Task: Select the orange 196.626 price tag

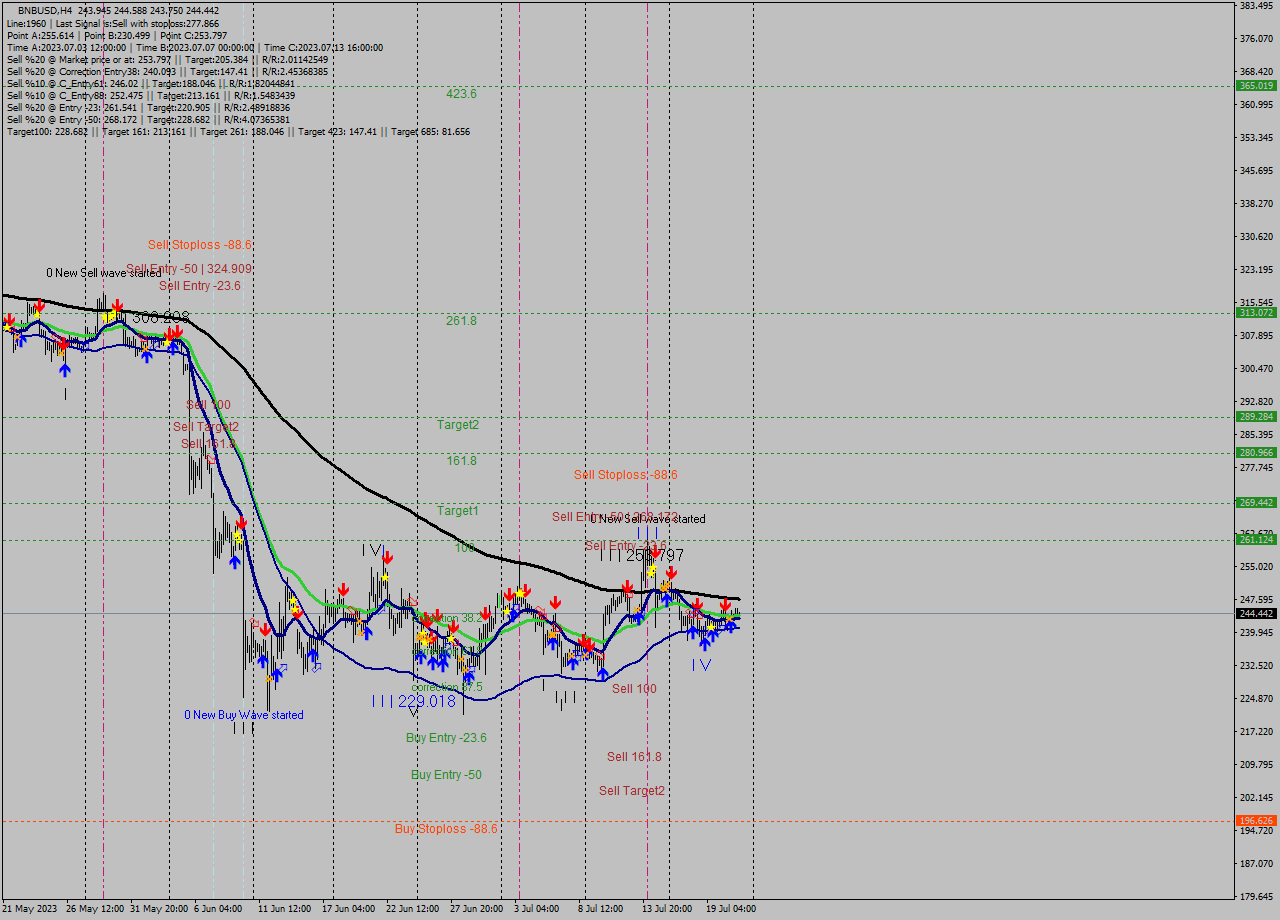Action: coord(1256,821)
